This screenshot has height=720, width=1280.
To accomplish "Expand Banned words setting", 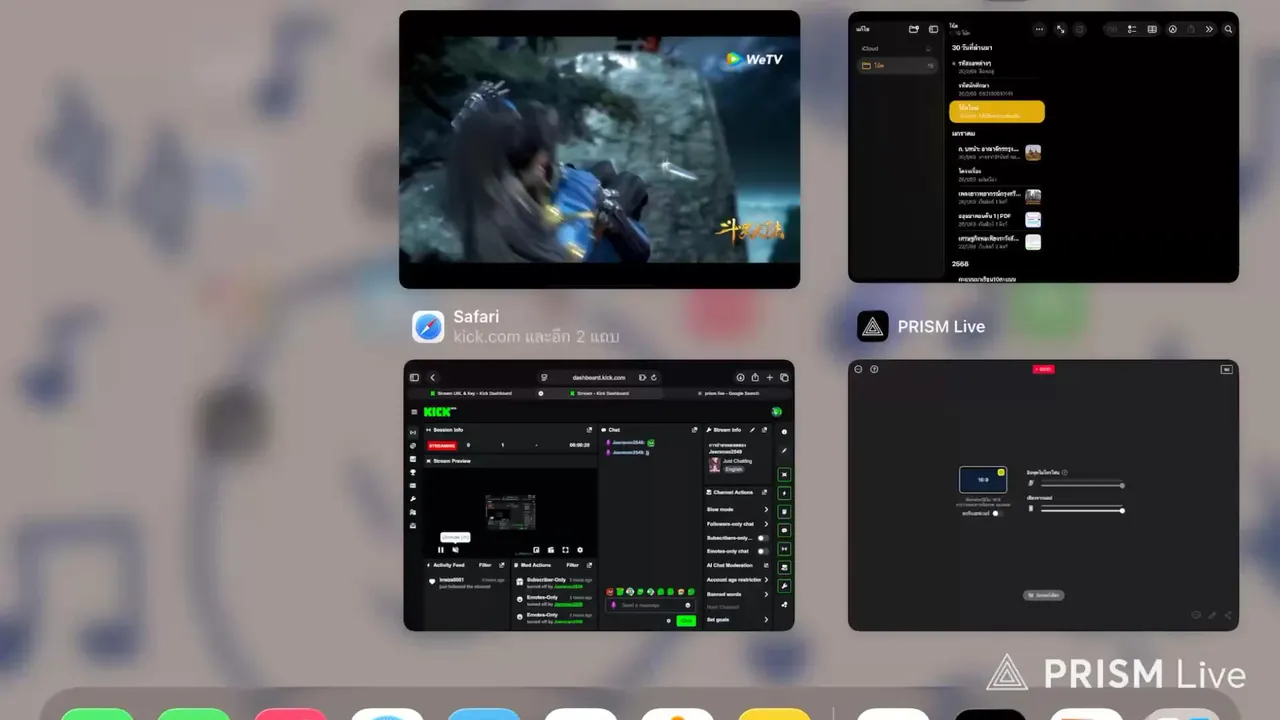I will (738, 593).
